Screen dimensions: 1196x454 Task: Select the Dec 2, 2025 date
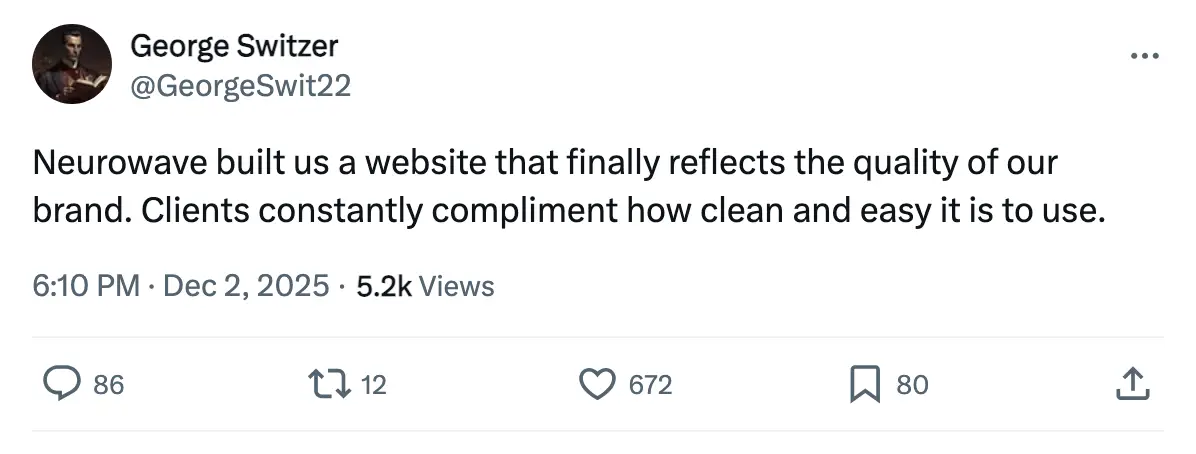coord(245,286)
